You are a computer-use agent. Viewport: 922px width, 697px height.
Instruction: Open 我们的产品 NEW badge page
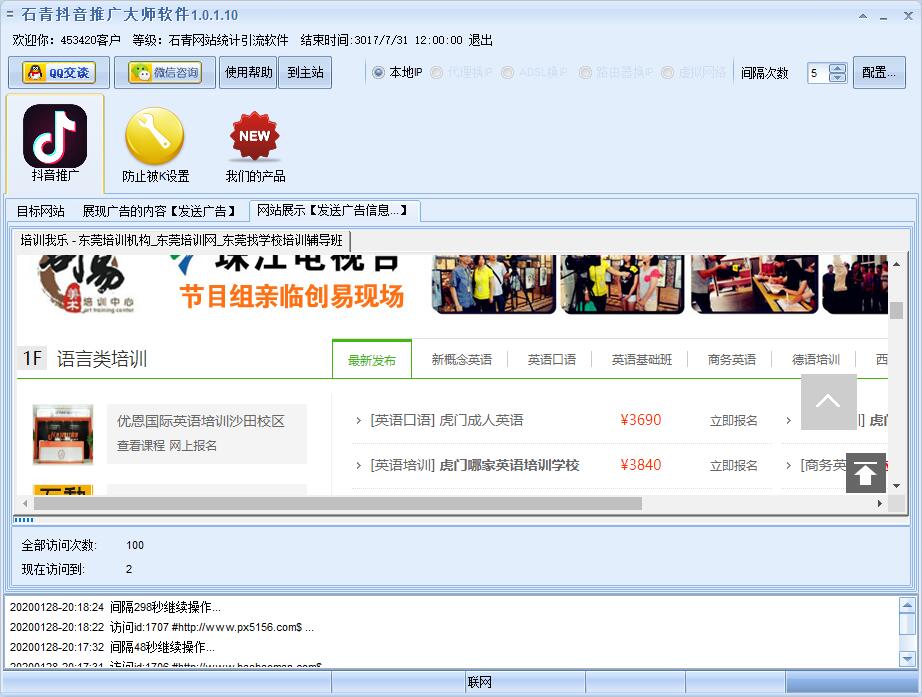coord(255,146)
